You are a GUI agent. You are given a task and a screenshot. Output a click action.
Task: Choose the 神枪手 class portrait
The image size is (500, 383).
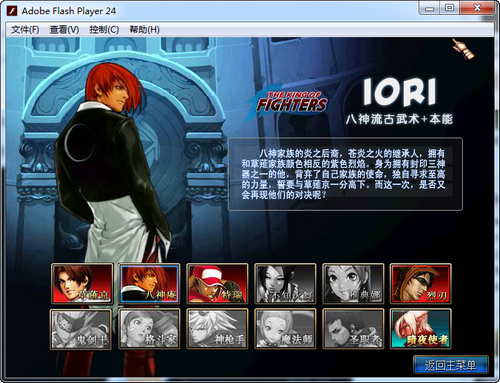tap(217, 329)
